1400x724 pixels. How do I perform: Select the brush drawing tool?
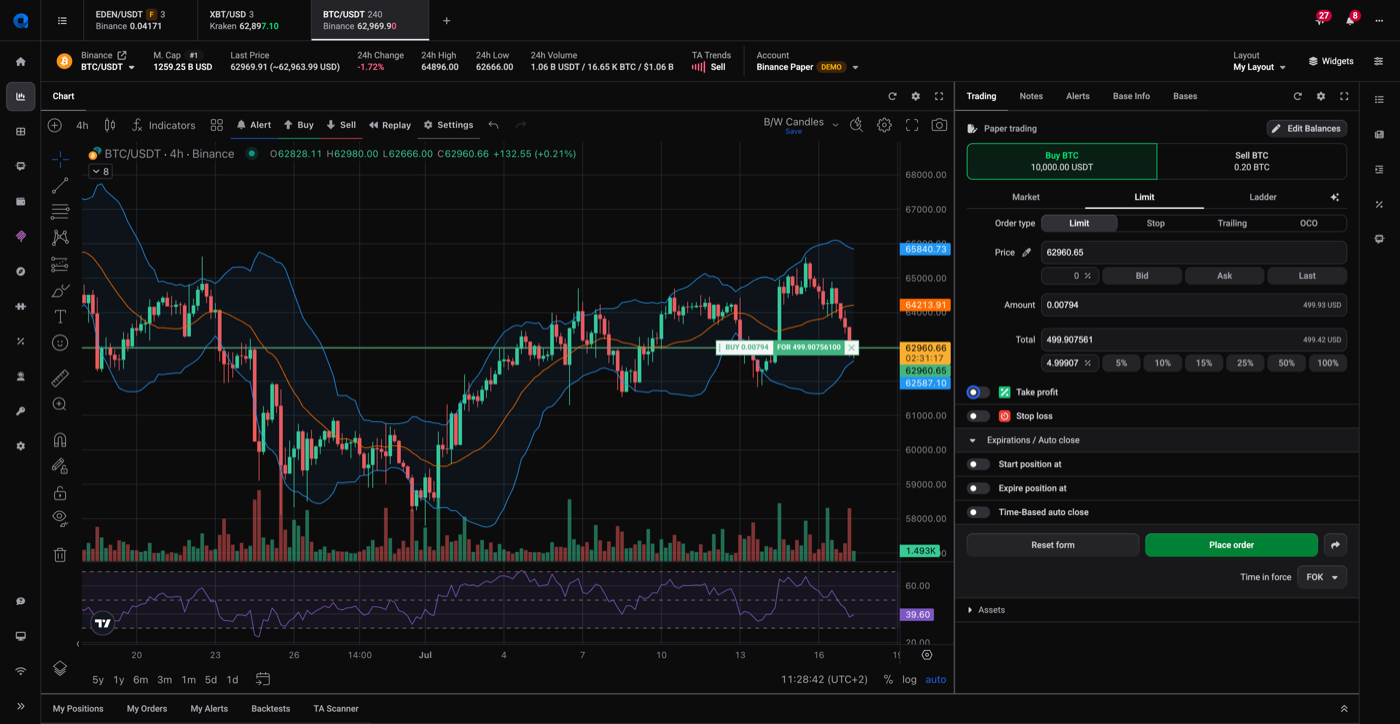pos(60,291)
